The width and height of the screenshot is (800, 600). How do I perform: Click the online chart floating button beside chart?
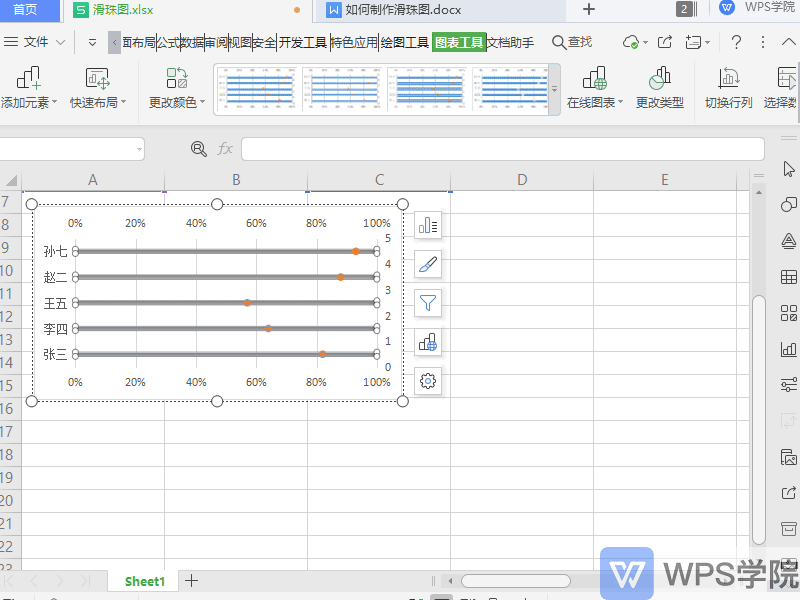tap(428, 342)
